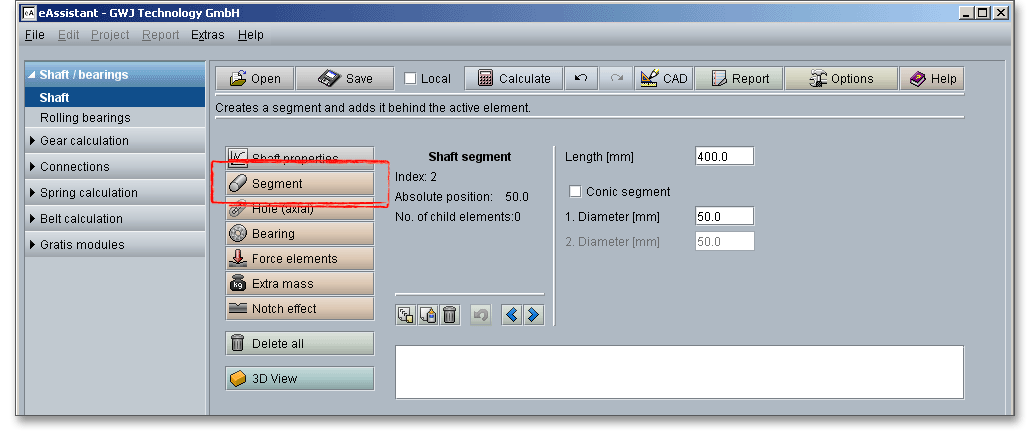Enable the Conic segment checkbox
The image size is (1030, 431).
coord(575,192)
